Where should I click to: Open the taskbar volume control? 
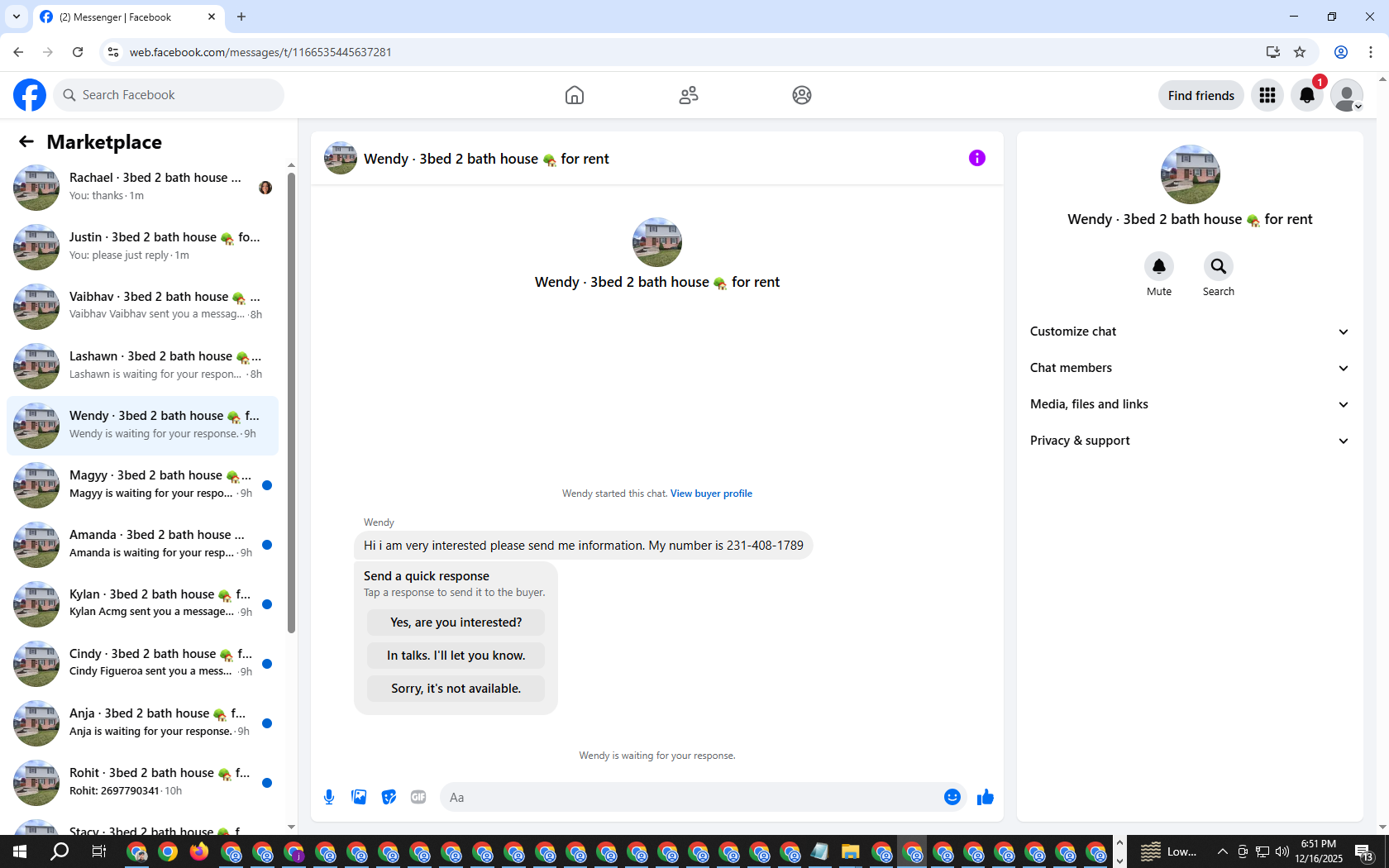(x=1282, y=851)
